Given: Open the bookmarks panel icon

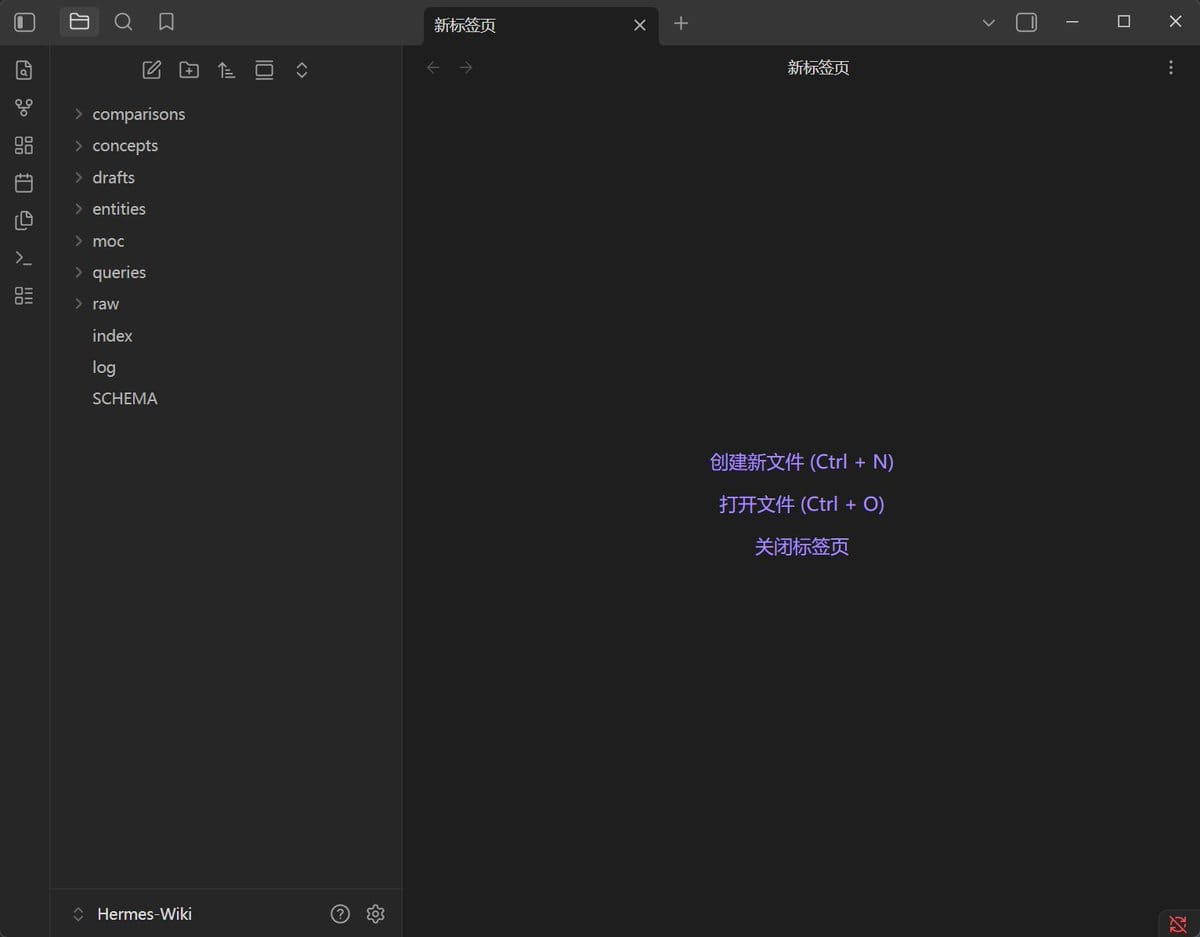Looking at the screenshot, I should click(x=167, y=22).
